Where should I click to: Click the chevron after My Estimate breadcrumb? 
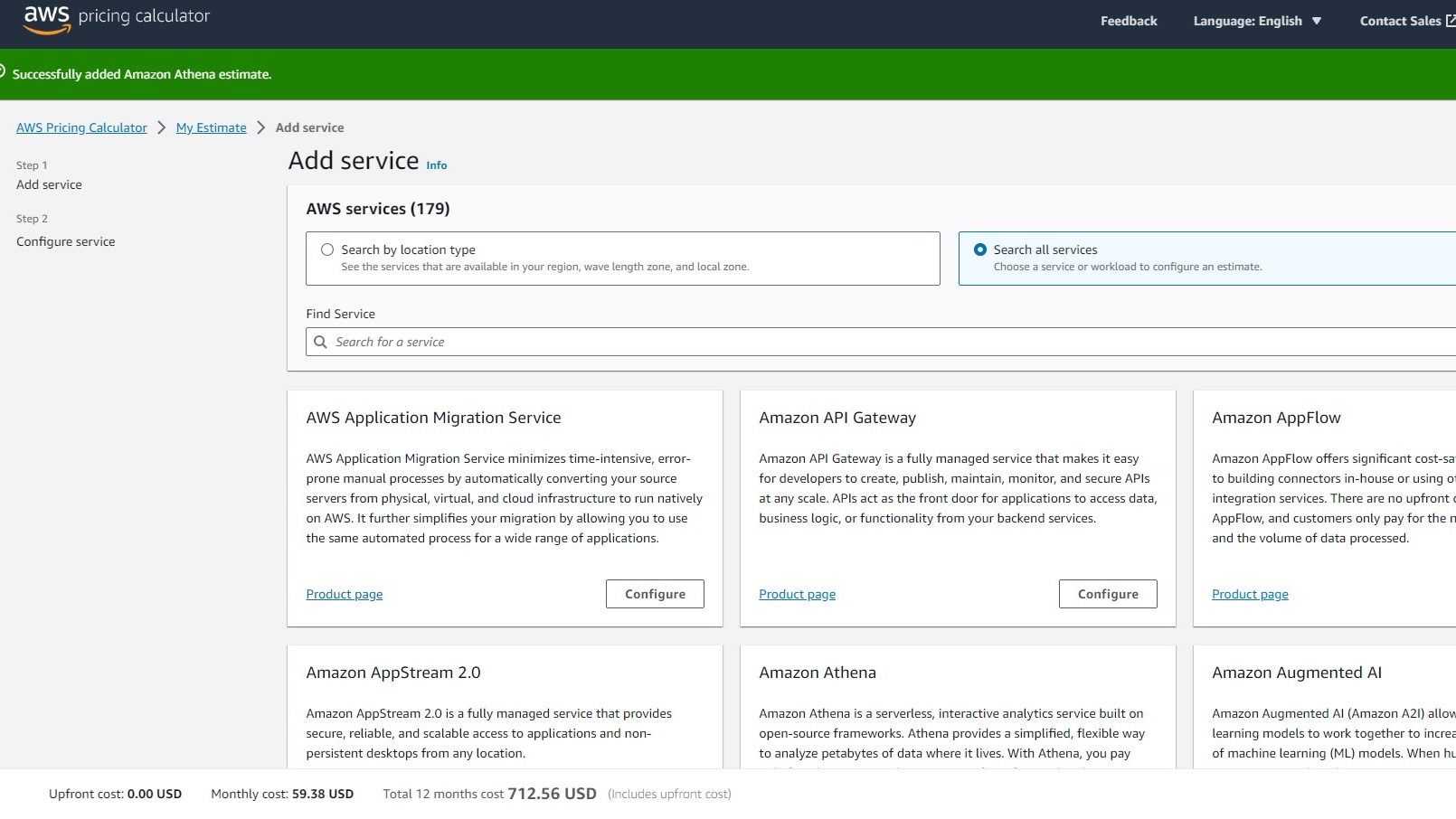point(260,127)
